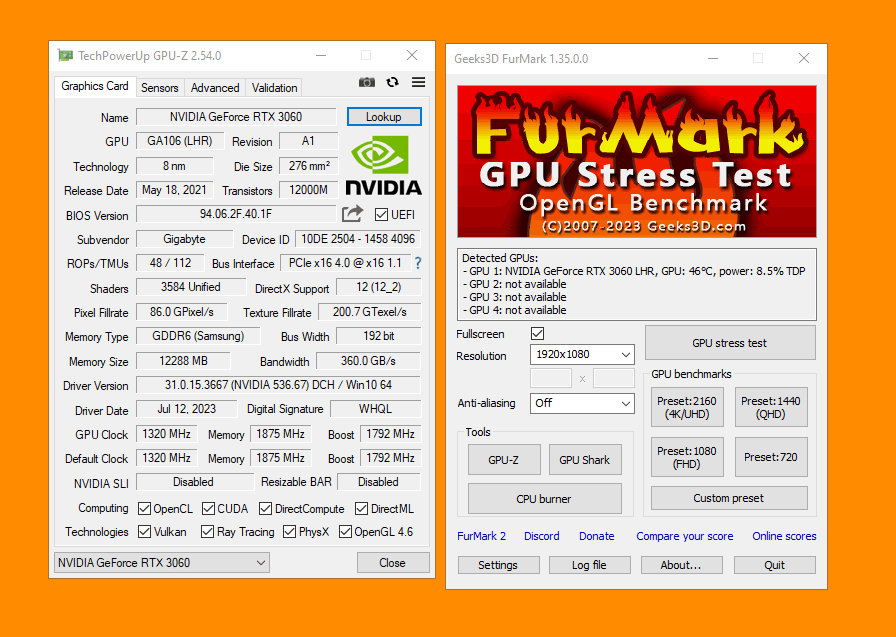
Task: Toggle the UEFI checkbox
Action: 381,215
